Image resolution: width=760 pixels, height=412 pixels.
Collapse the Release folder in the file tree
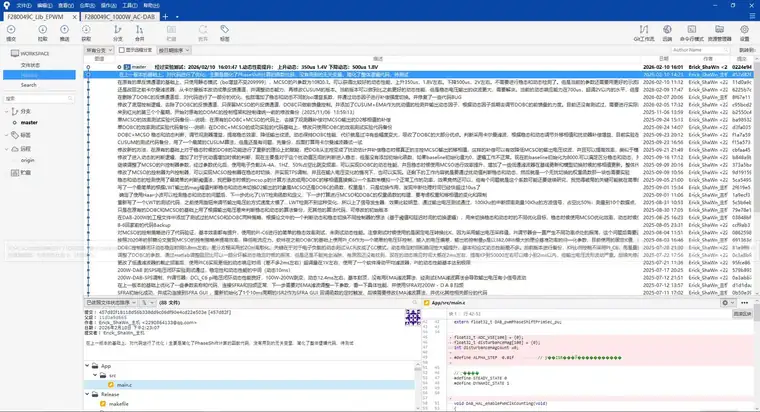[87, 394]
